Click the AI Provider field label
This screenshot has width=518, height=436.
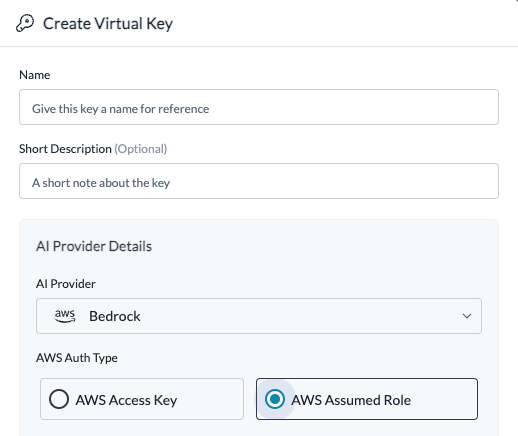66,284
